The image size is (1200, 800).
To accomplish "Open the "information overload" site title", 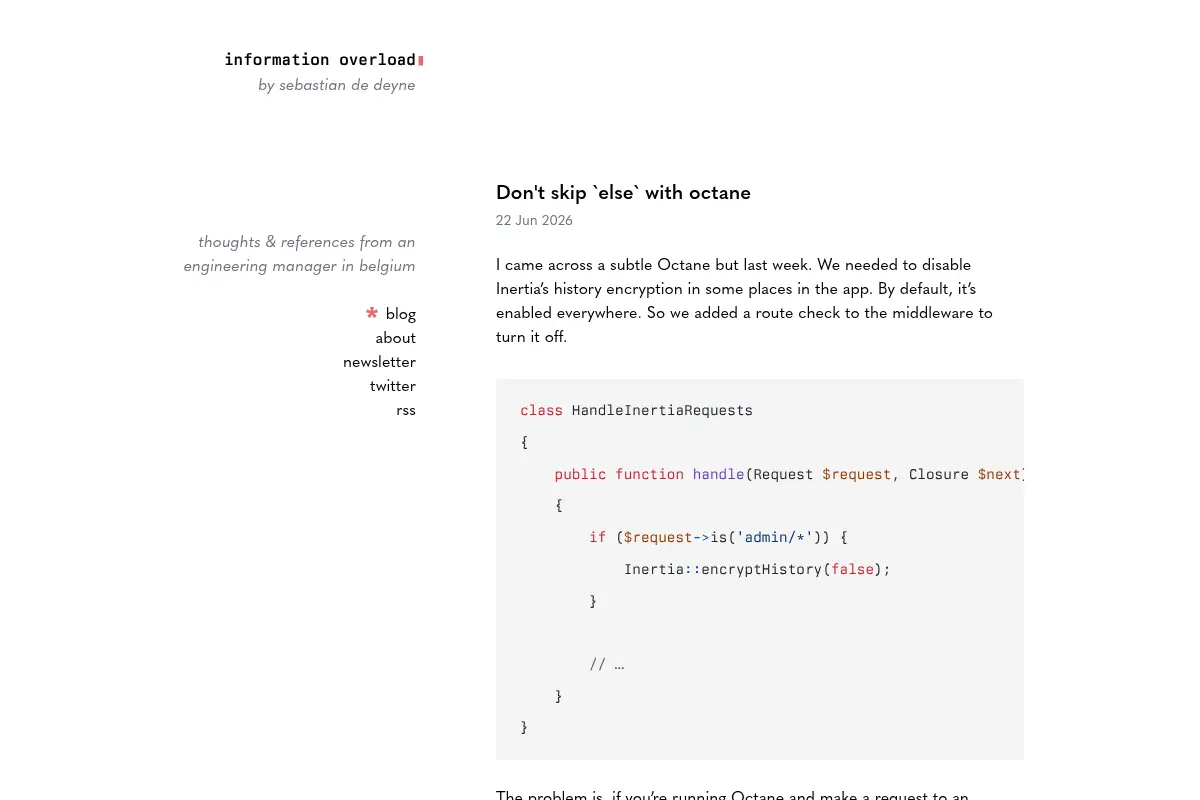I will (320, 60).
